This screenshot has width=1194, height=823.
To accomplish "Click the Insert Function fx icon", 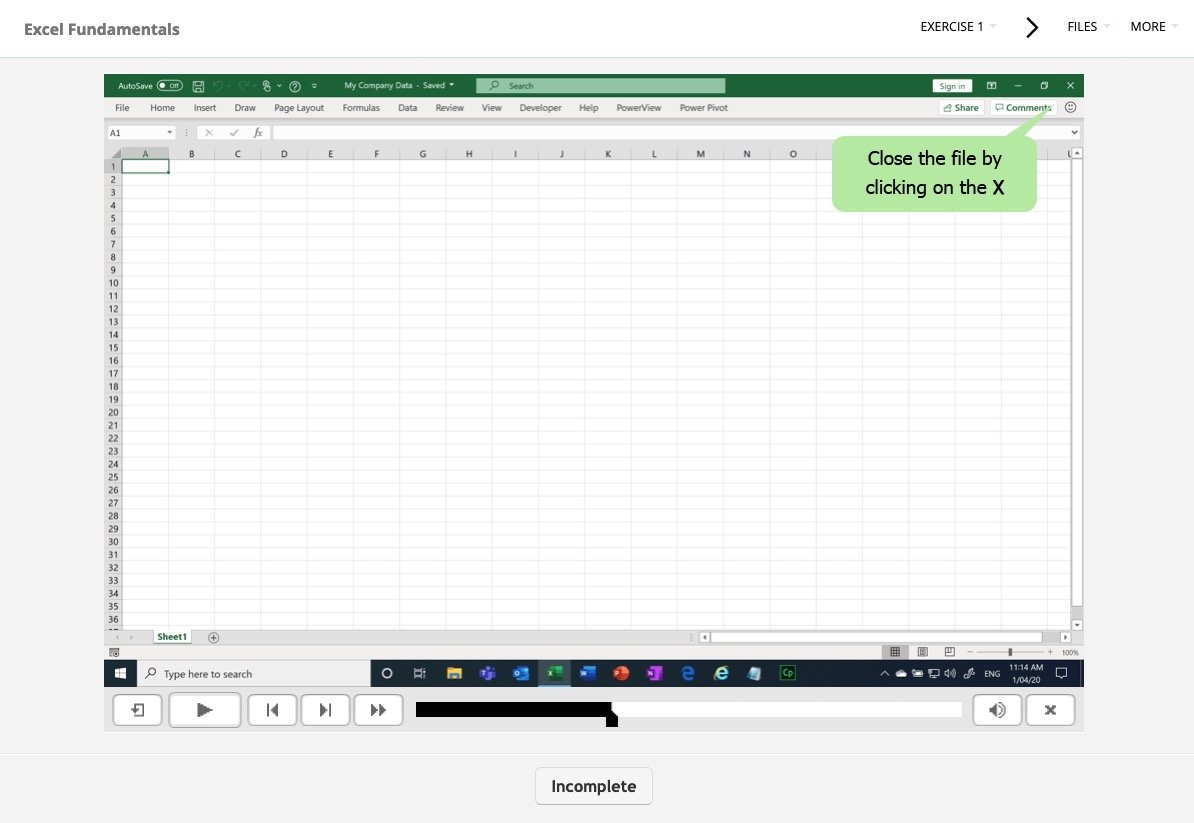I will (258, 132).
